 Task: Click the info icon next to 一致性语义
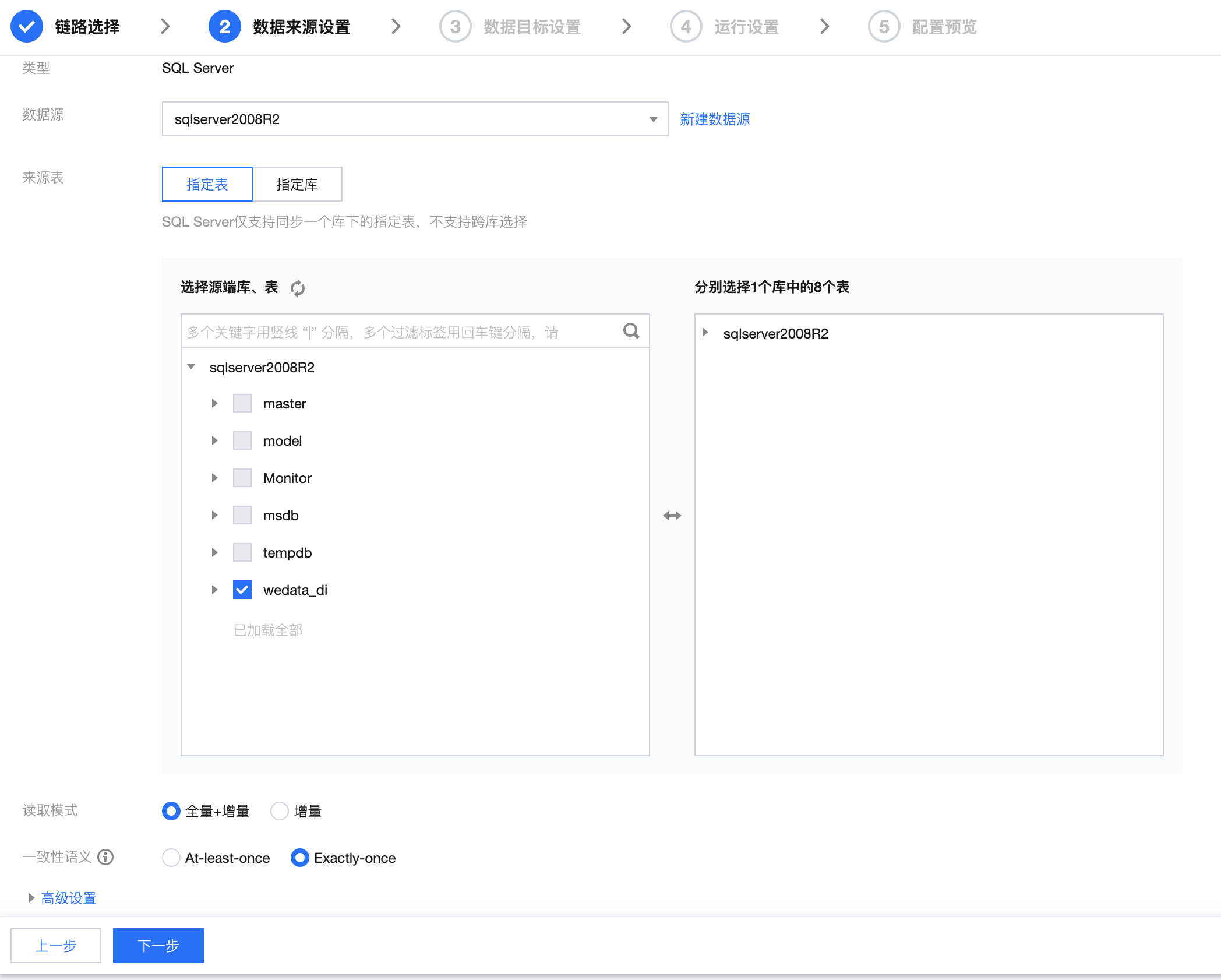(x=105, y=857)
